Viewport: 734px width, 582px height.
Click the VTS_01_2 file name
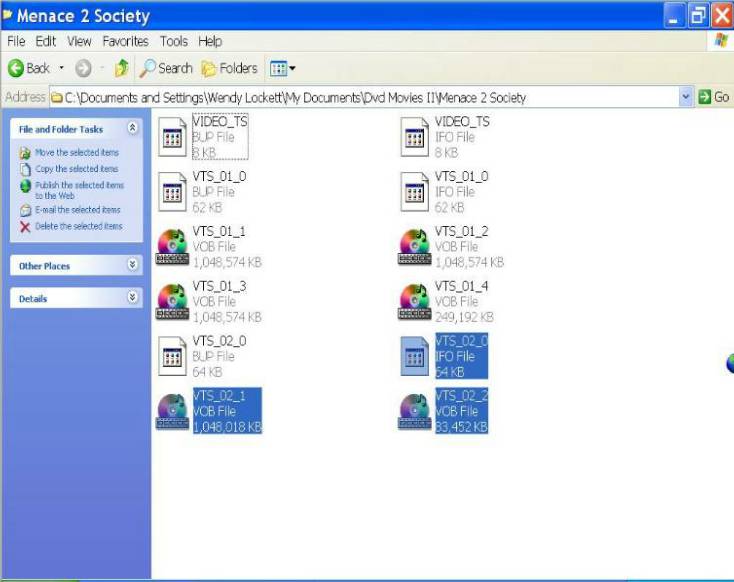point(462,231)
